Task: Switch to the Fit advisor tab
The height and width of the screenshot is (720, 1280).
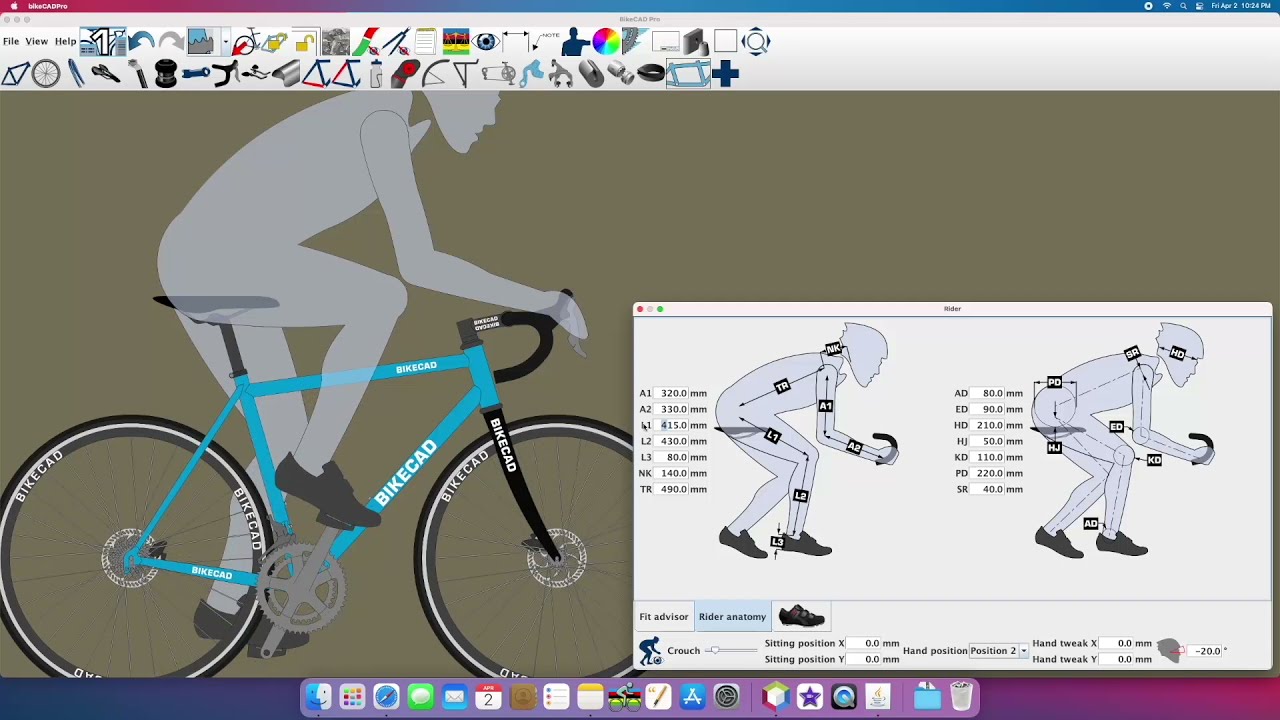Action: [x=664, y=617]
